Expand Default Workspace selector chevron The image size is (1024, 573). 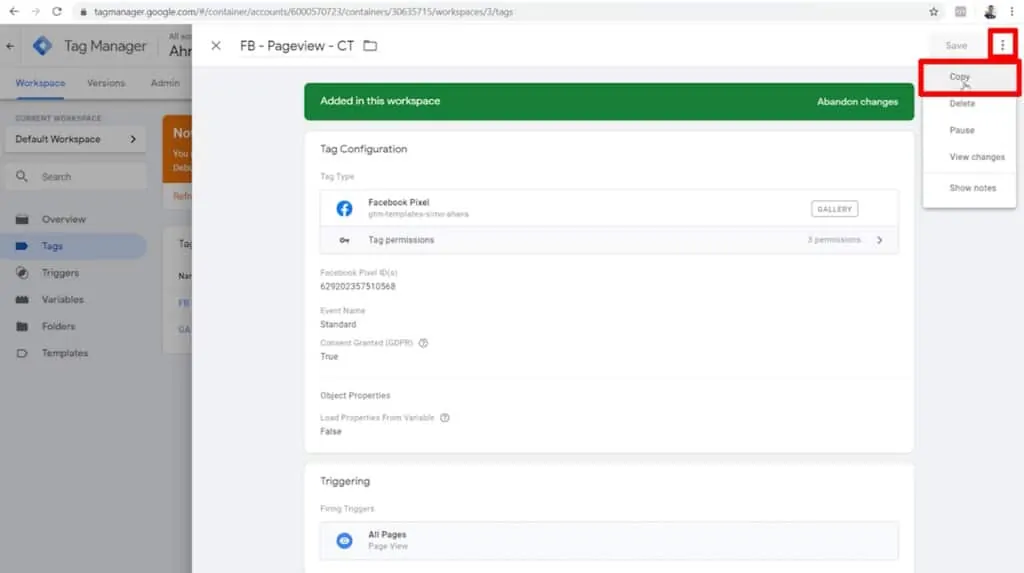133,139
